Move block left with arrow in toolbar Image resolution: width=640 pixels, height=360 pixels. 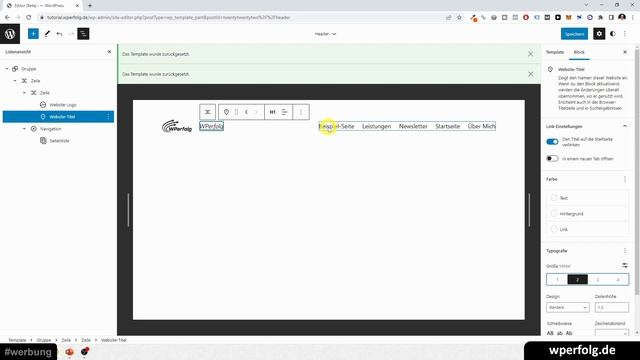point(246,112)
